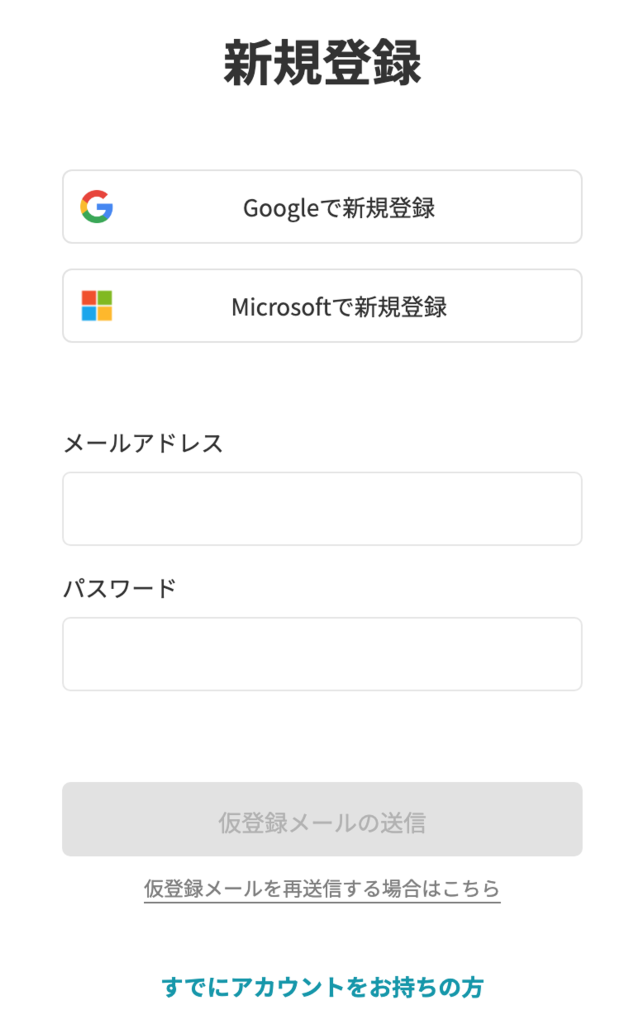618x1024 pixels.
Task: Focus the パスワード input field
Action: (x=322, y=654)
